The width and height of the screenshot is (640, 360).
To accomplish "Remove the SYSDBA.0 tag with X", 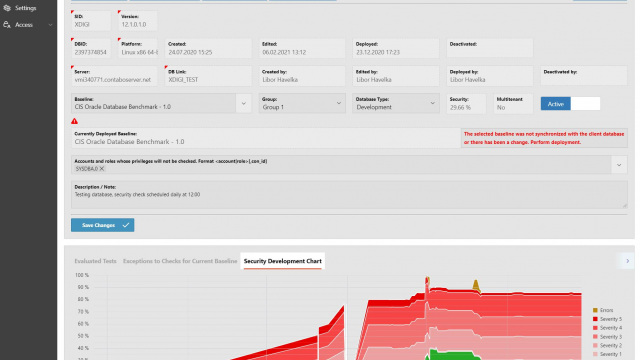I will click(x=102, y=169).
